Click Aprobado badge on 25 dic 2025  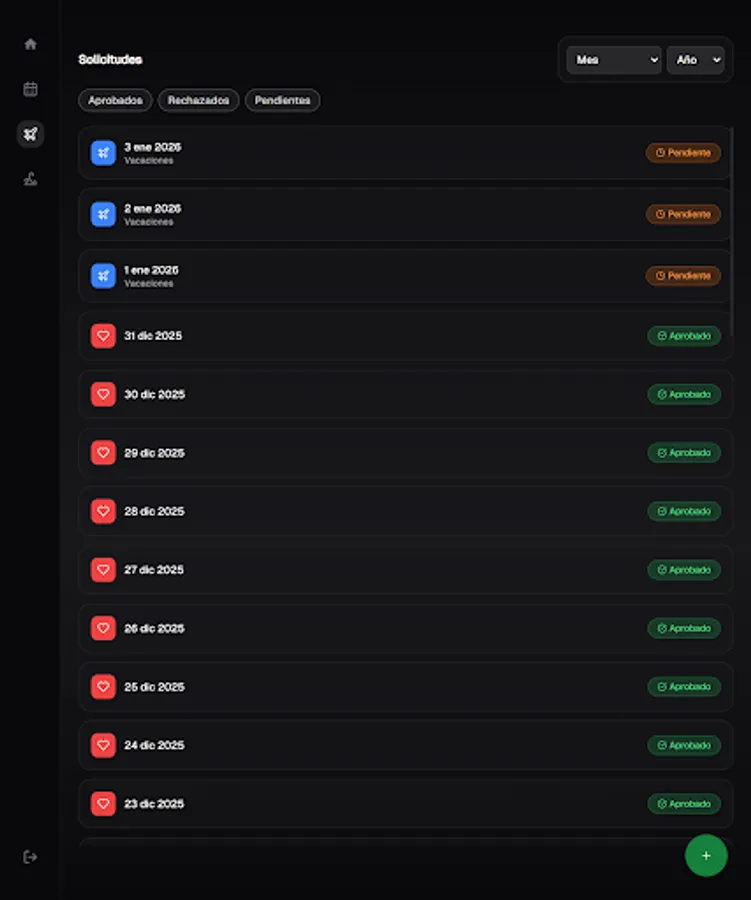click(684, 687)
